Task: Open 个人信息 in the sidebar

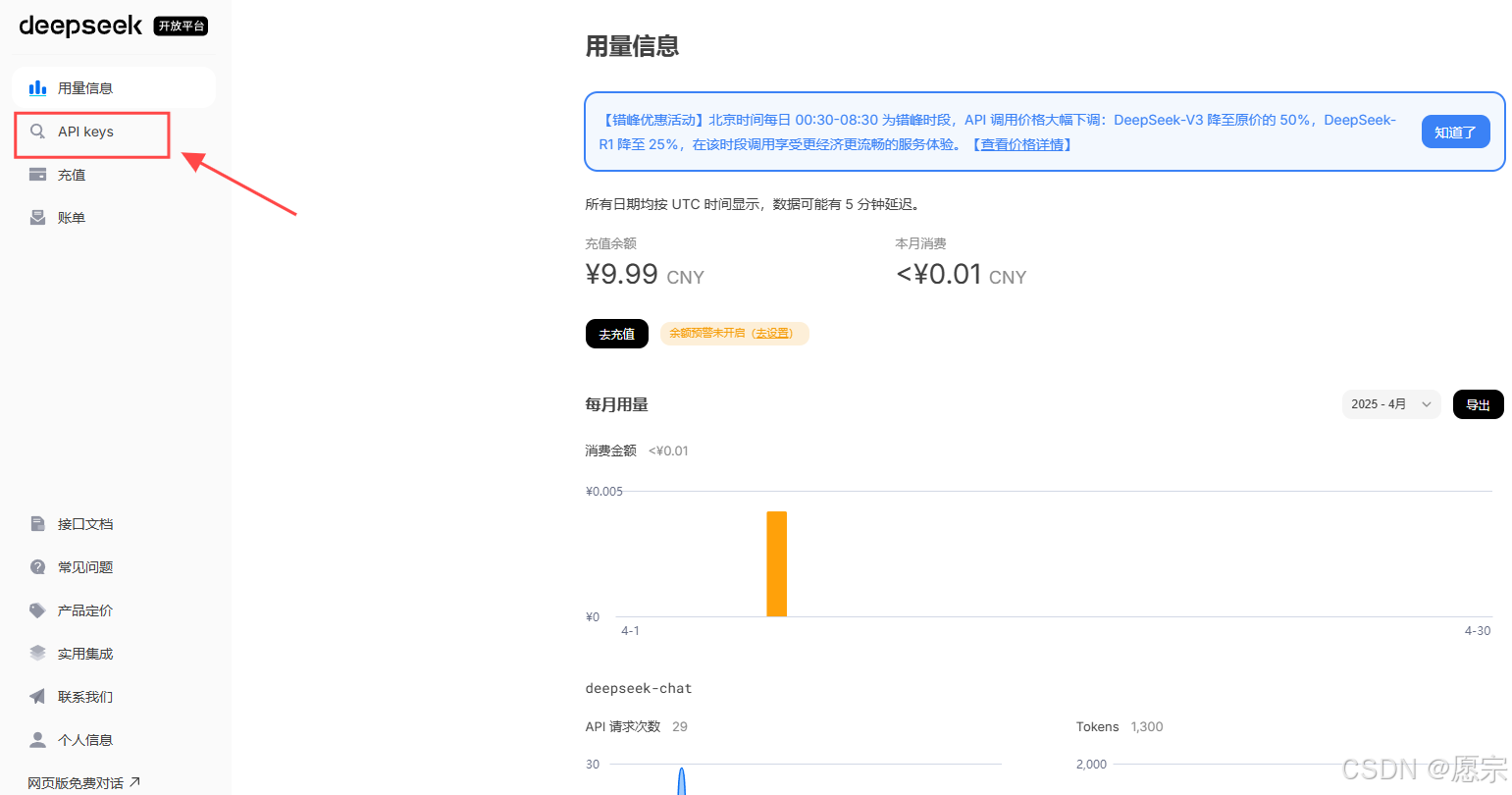Action: pos(114,740)
